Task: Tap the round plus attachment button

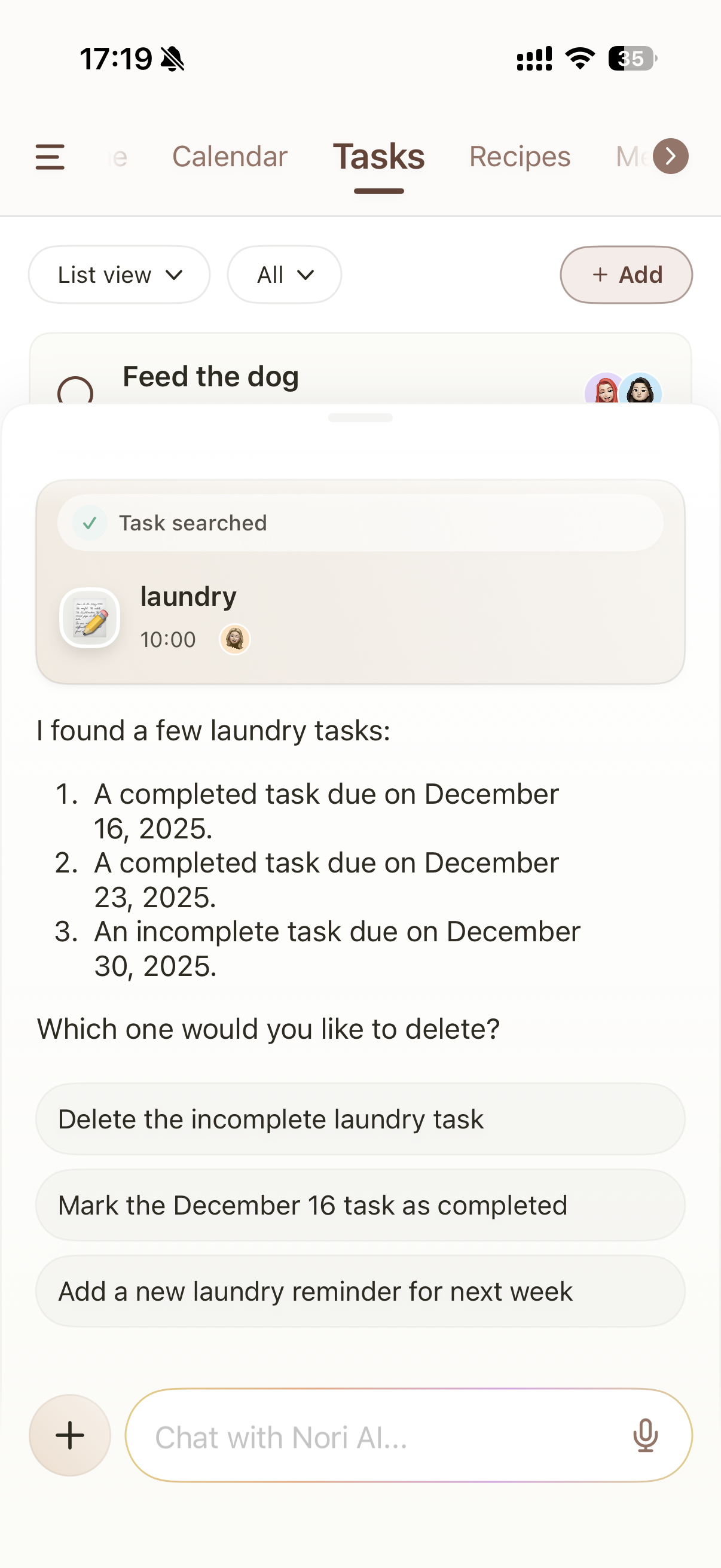Action: click(70, 1435)
